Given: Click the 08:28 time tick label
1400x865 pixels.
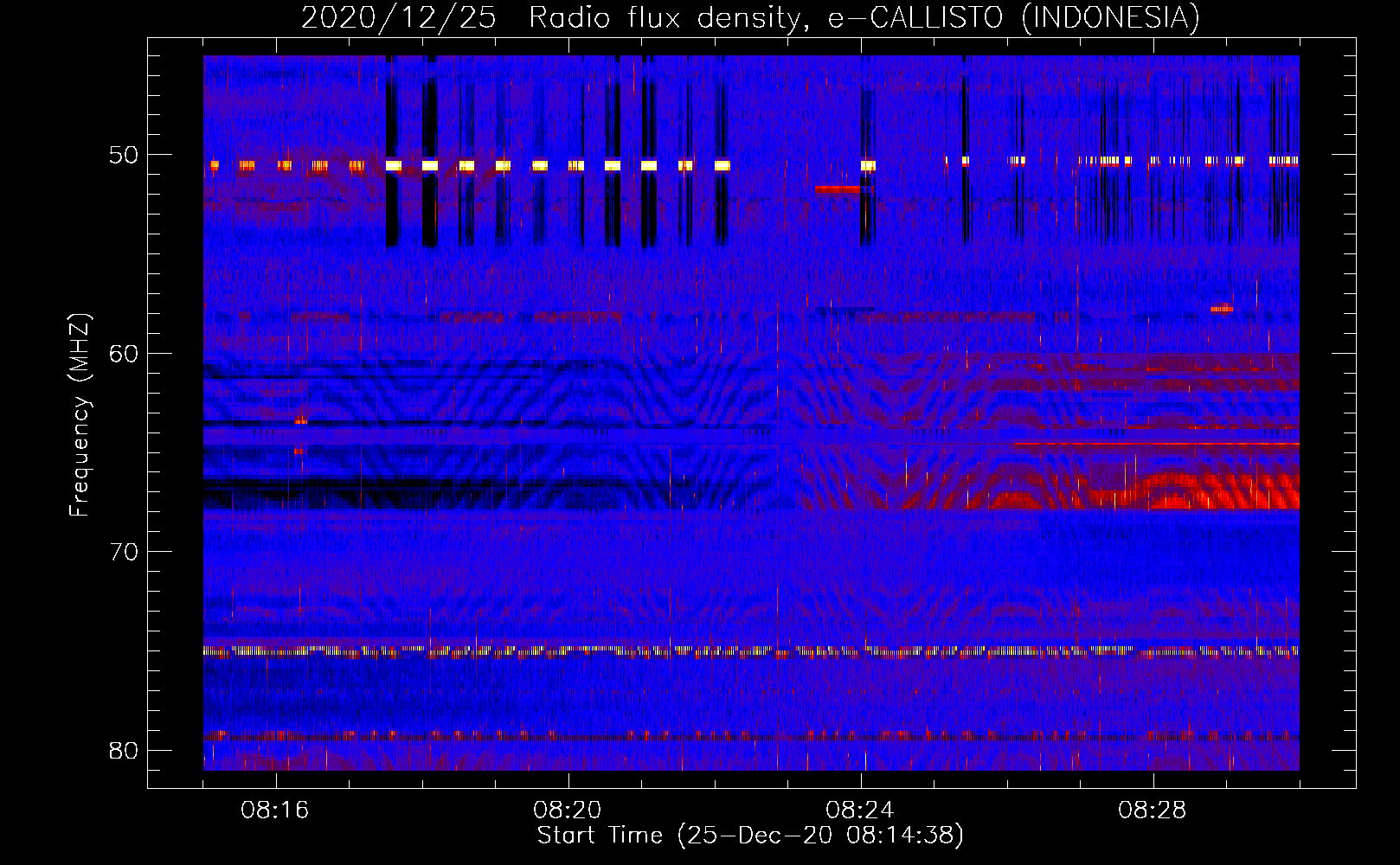Looking at the screenshot, I should (1153, 811).
